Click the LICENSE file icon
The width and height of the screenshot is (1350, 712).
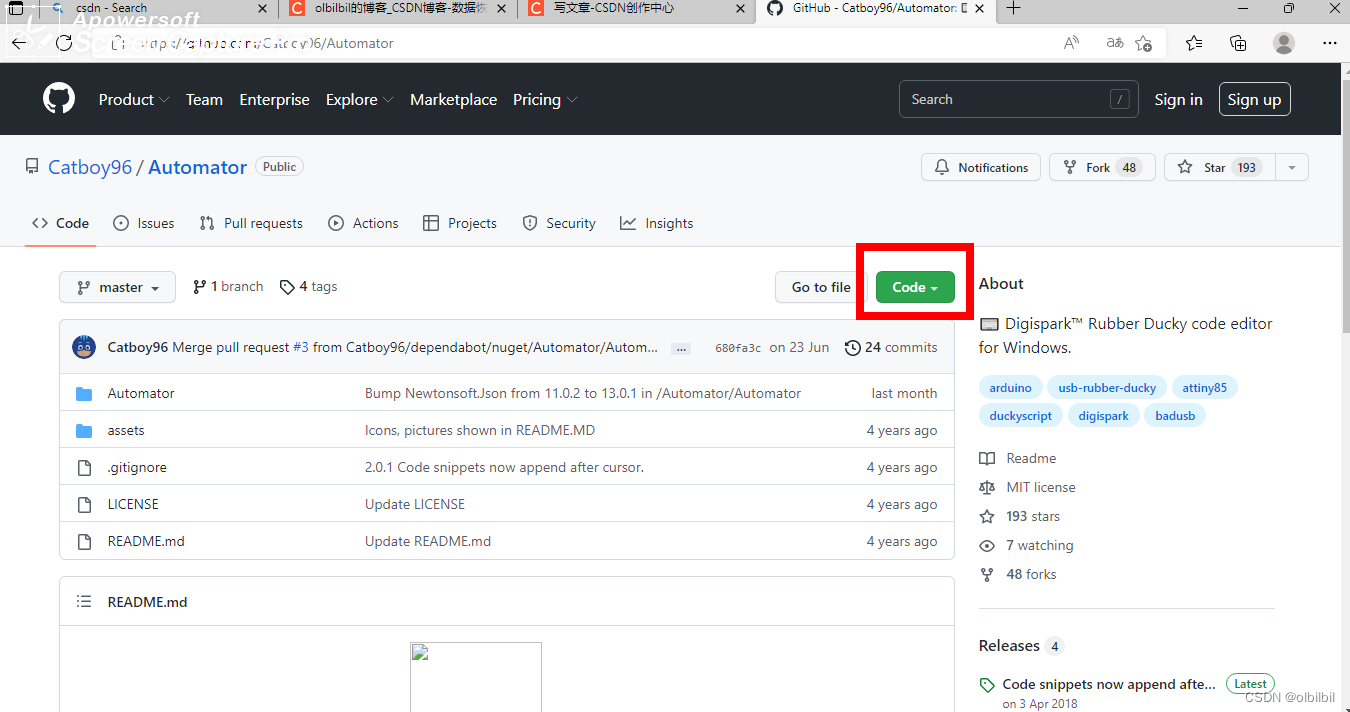[x=84, y=504]
